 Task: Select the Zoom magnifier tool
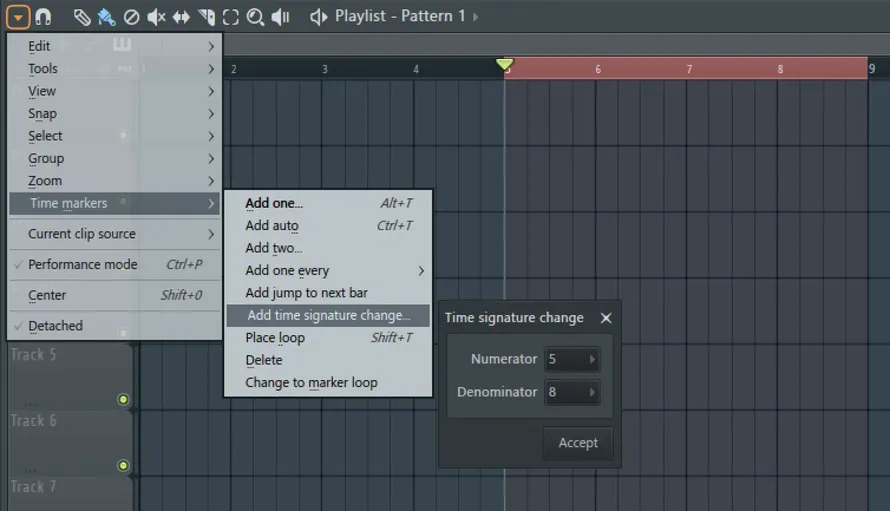click(255, 18)
